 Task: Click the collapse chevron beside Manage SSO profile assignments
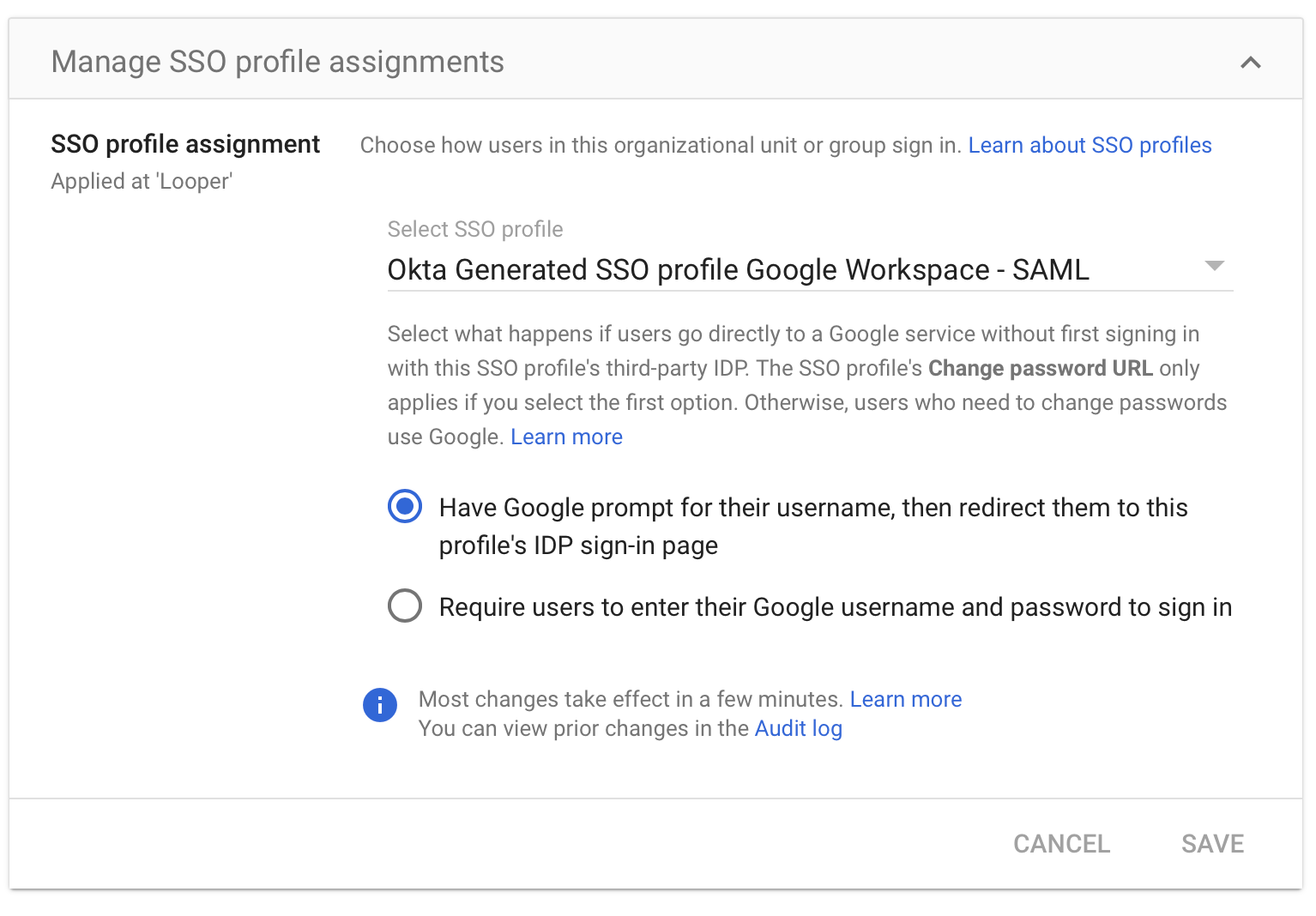tap(1251, 62)
